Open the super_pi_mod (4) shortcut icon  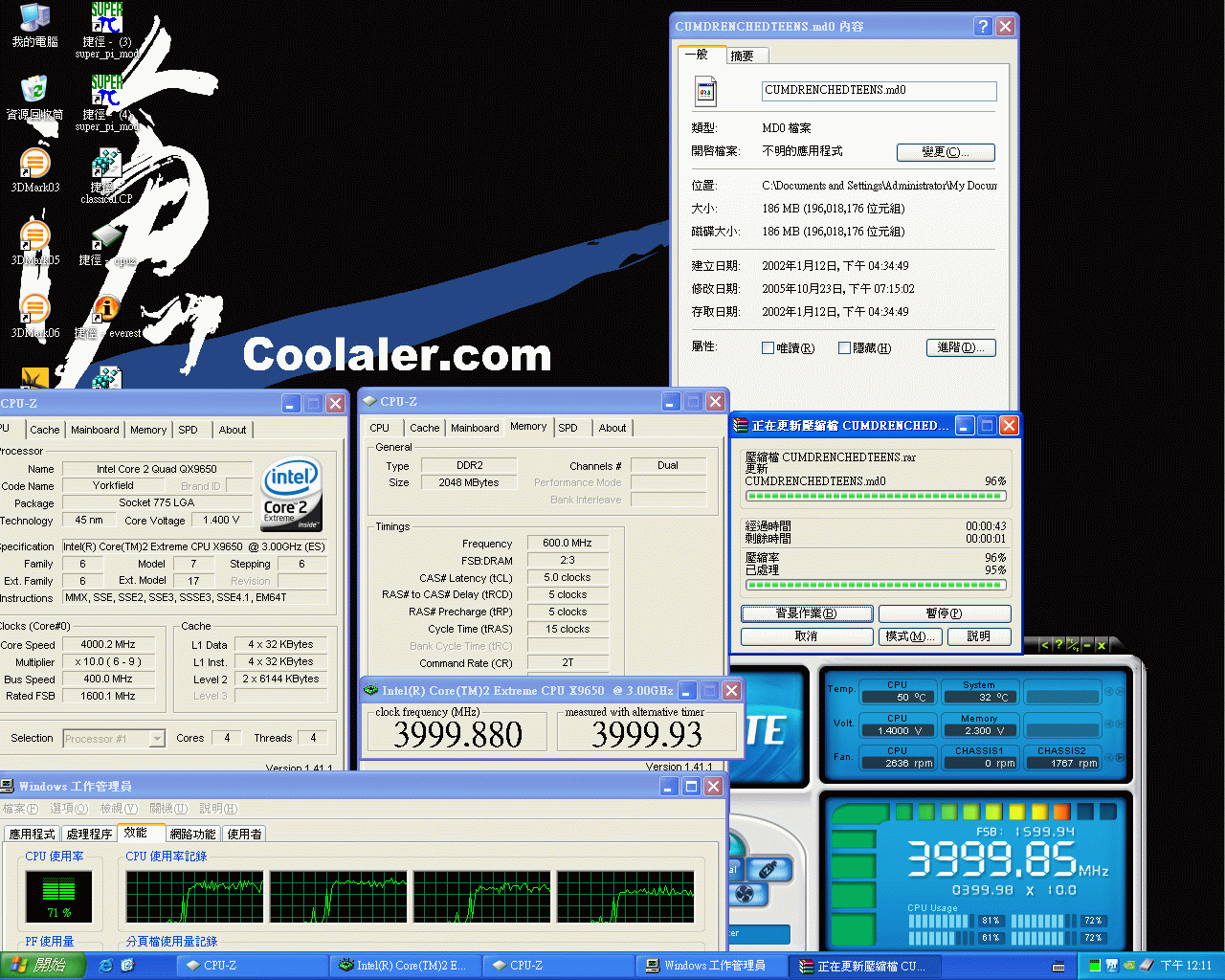(106, 90)
